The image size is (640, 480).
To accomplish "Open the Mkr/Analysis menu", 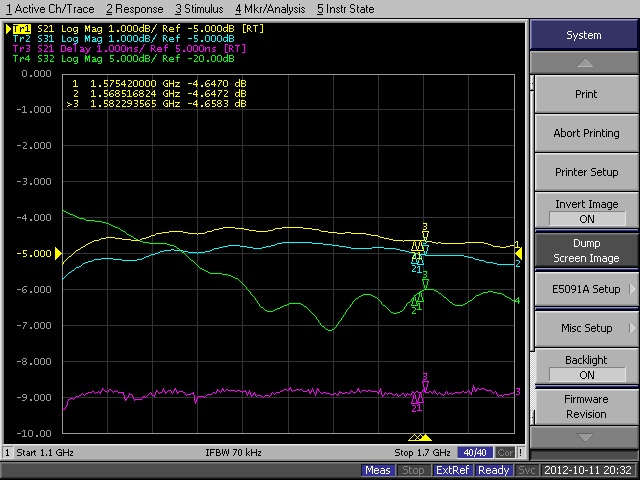I will [x=270, y=8].
